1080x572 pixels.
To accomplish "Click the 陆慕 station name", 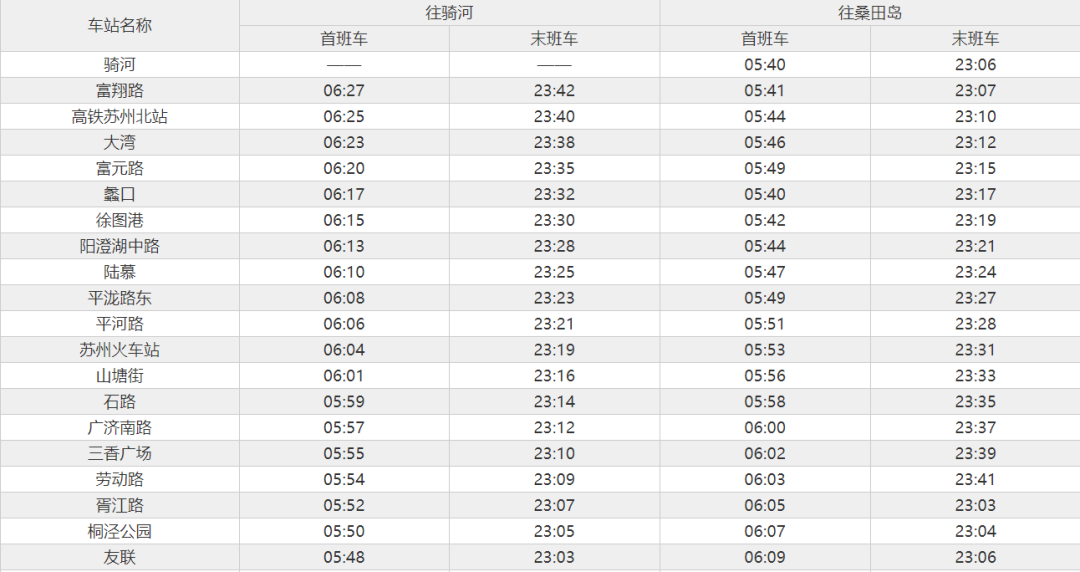I will coord(119,272).
